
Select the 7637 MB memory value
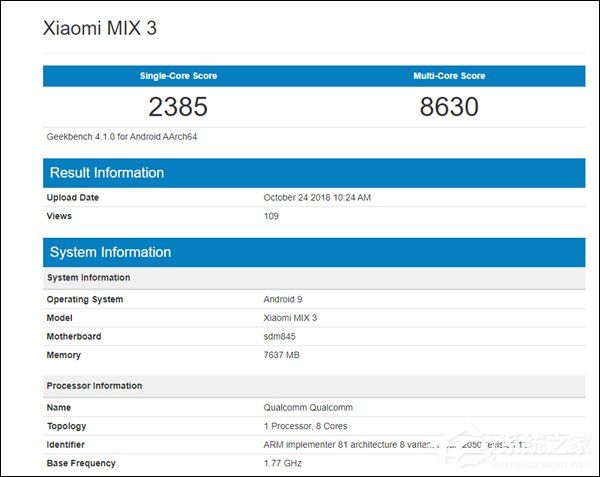tap(281, 355)
